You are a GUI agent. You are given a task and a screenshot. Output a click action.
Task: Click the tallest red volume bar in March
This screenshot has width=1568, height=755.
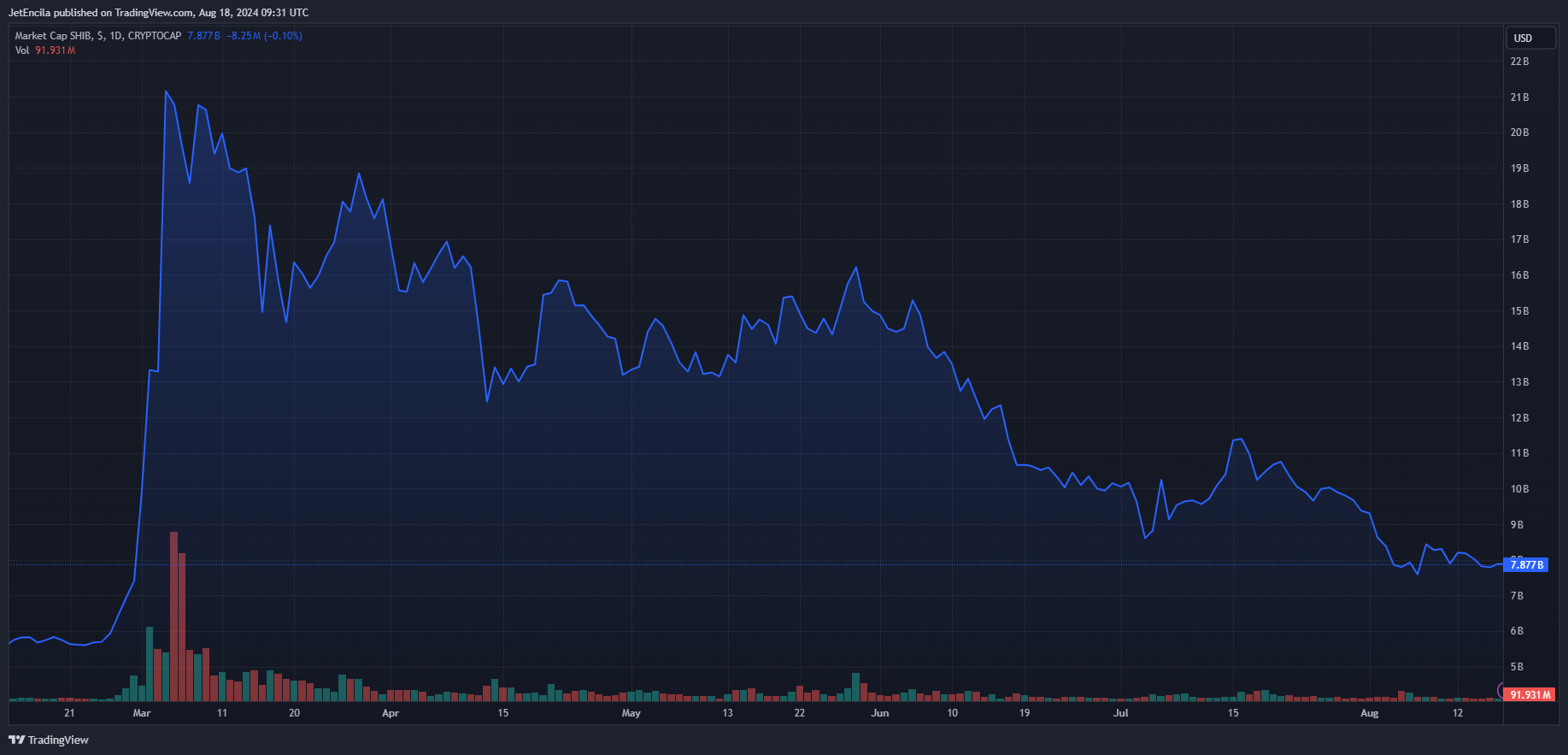(x=174, y=616)
